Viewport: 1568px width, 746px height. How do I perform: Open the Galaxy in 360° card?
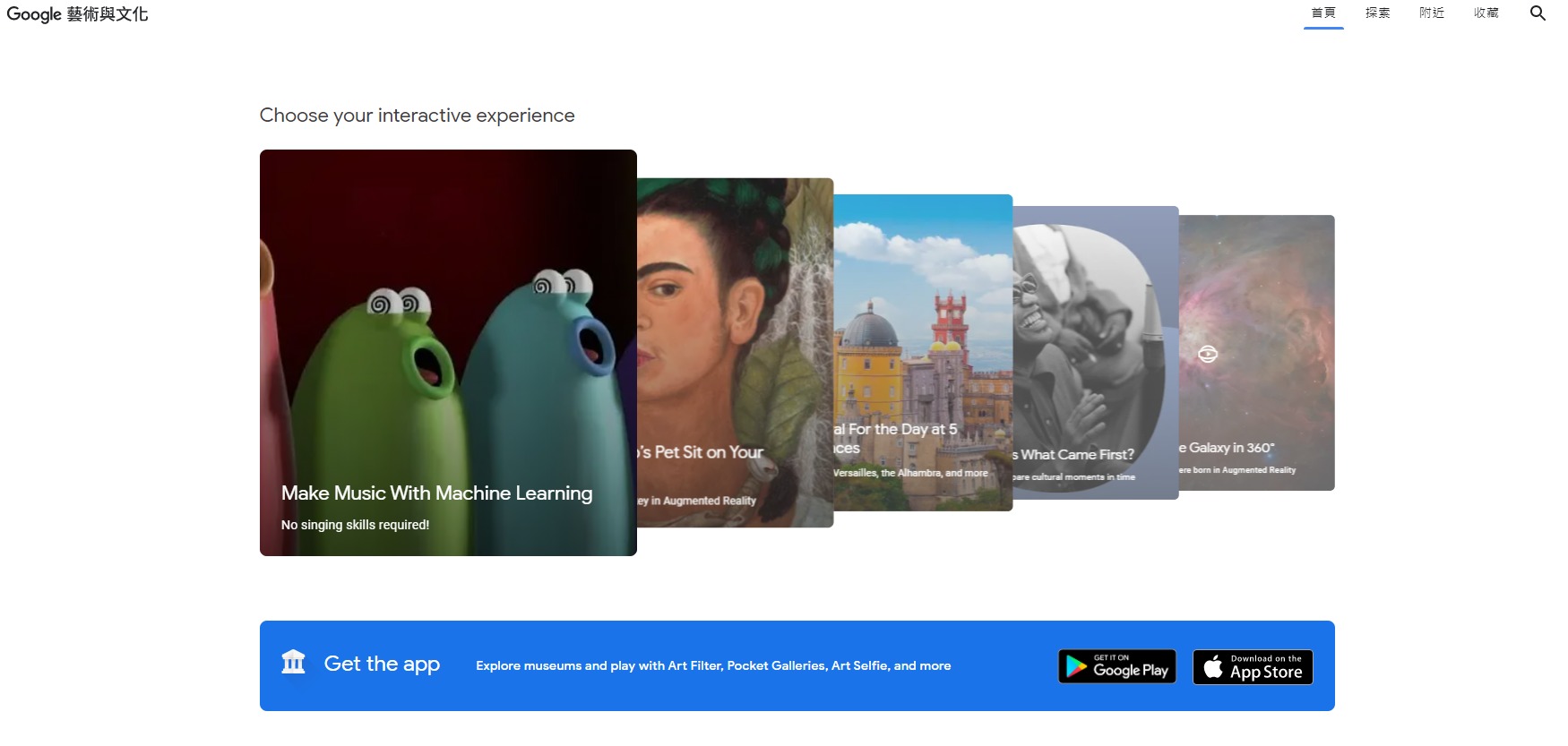pyautogui.click(x=1257, y=353)
